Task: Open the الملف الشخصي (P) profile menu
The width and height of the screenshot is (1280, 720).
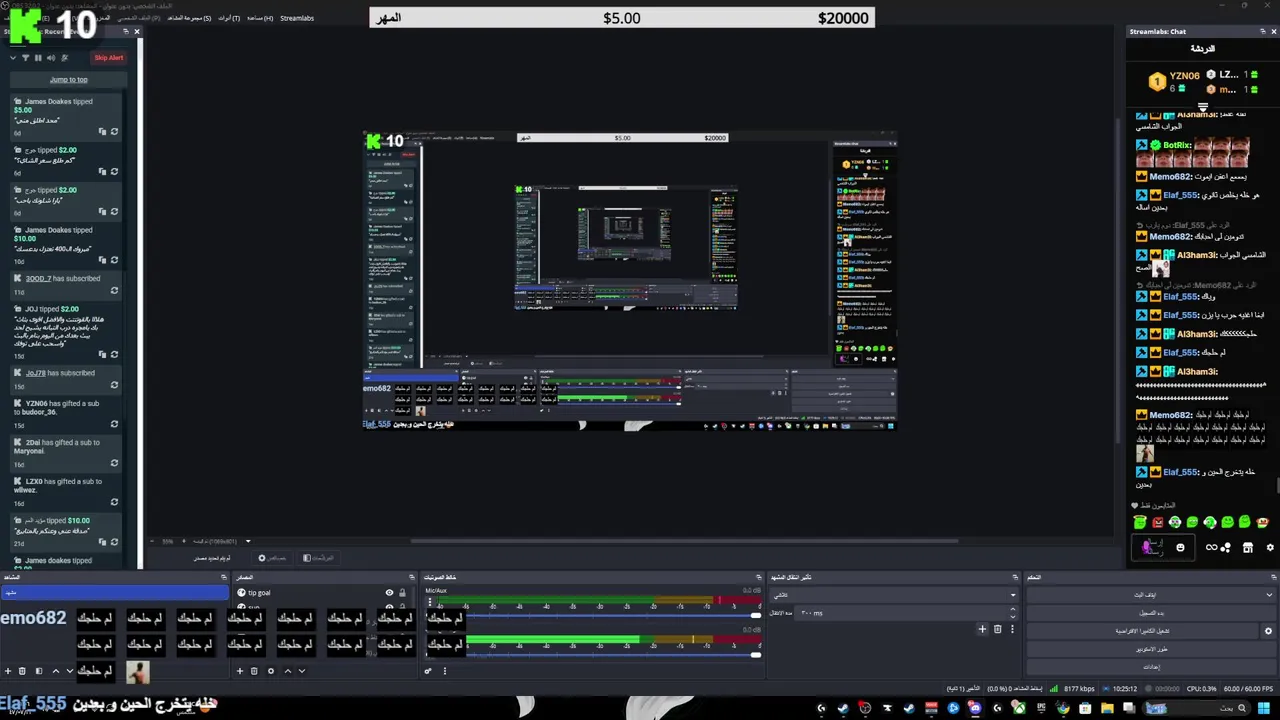Action: coord(139,18)
